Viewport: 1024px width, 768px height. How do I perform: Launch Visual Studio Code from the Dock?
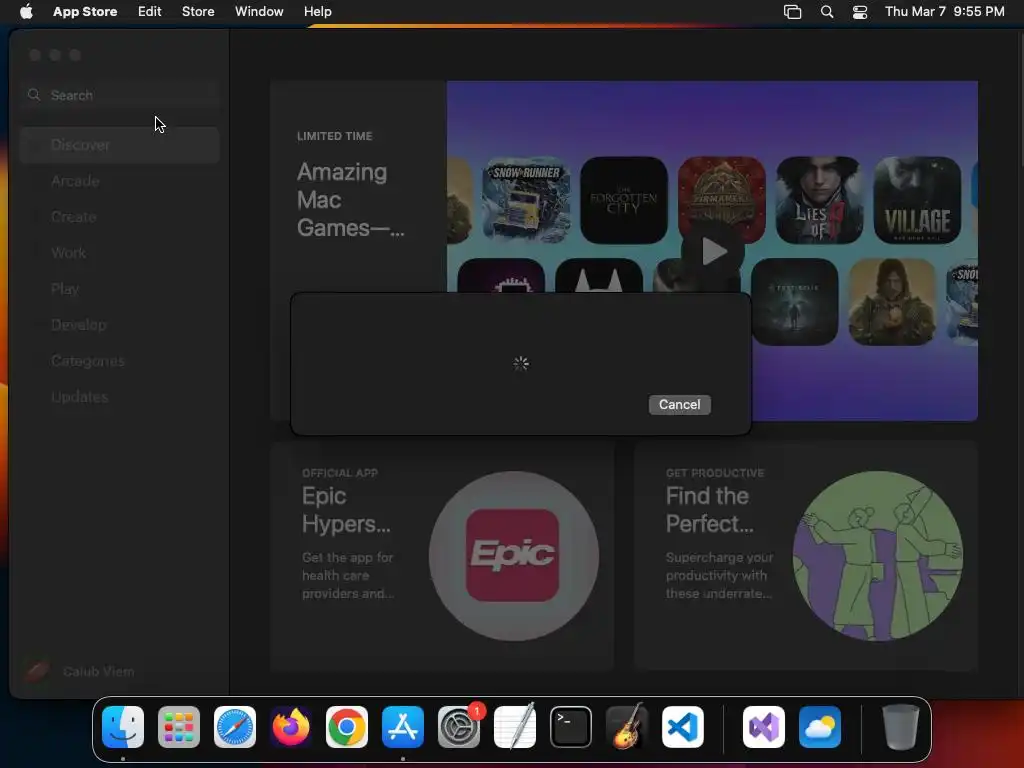[x=682, y=727]
